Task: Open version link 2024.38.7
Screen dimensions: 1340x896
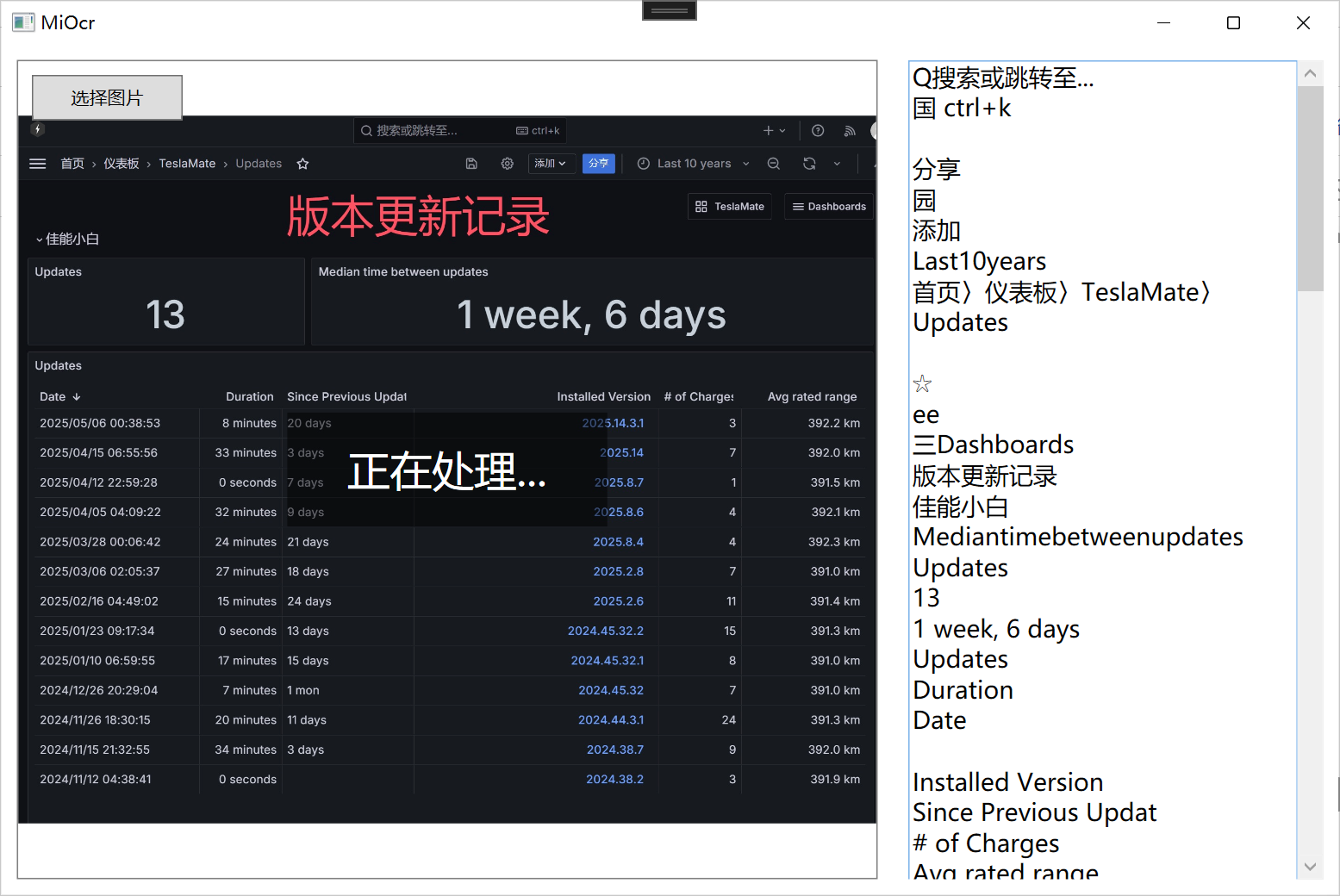Action: [615, 750]
